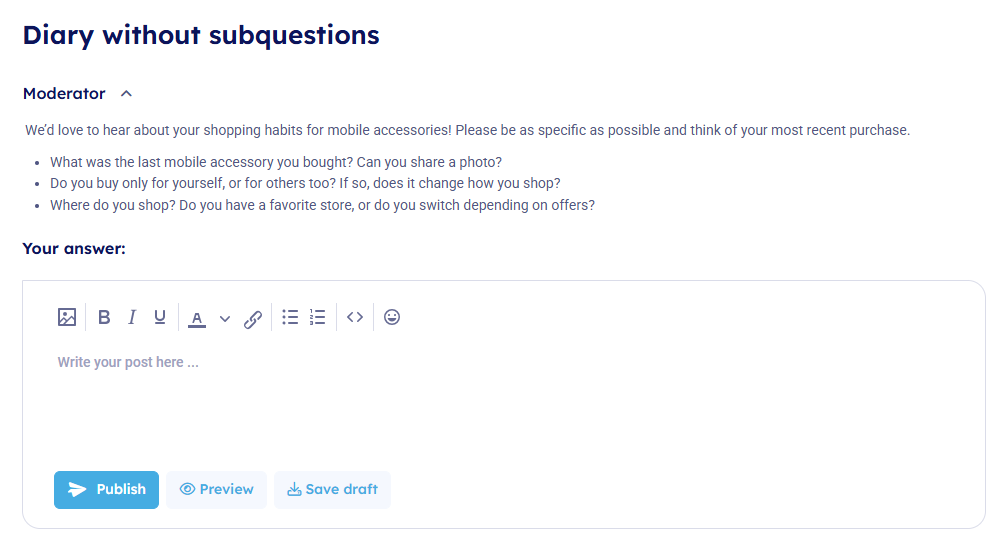Preview the post
Viewport: 1000px width, 540px height.
216,490
